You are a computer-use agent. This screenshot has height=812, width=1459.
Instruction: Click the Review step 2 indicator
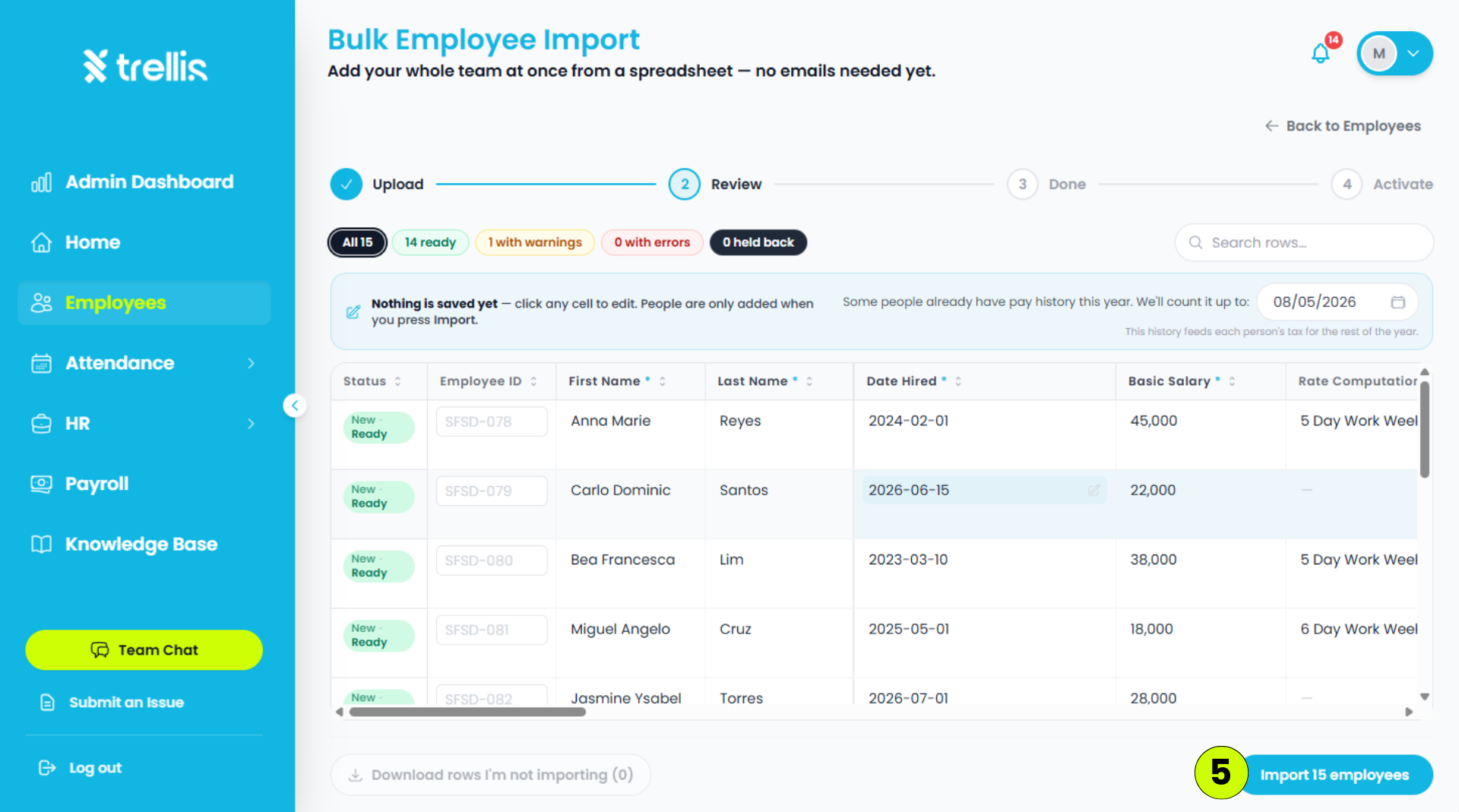685,184
